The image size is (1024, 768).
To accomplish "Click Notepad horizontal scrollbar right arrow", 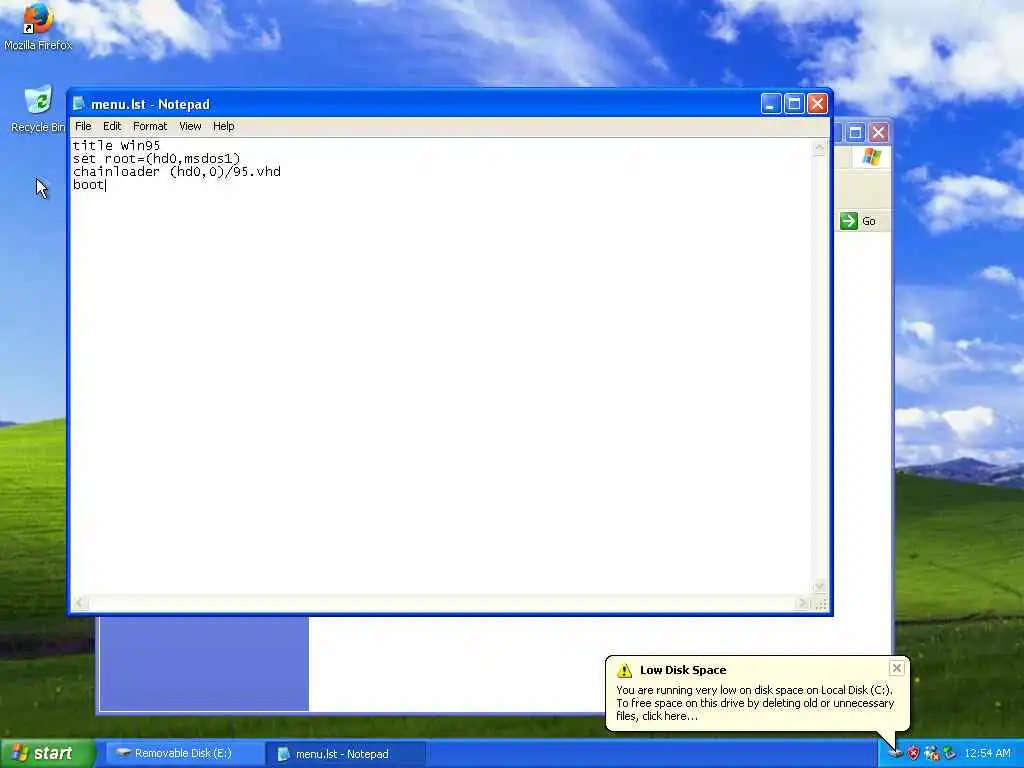I will (803, 603).
